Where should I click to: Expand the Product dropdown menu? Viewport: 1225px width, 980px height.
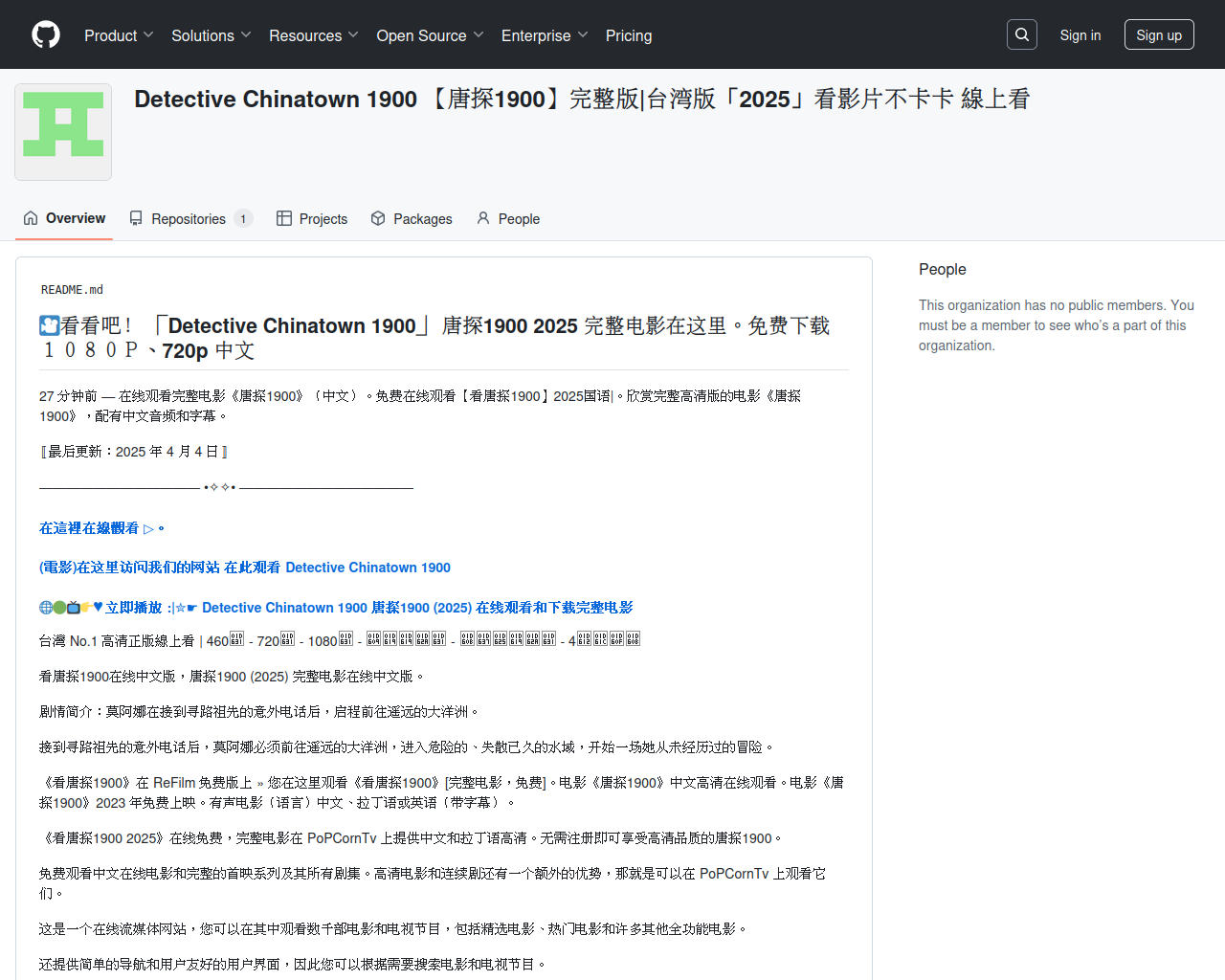[119, 35]
